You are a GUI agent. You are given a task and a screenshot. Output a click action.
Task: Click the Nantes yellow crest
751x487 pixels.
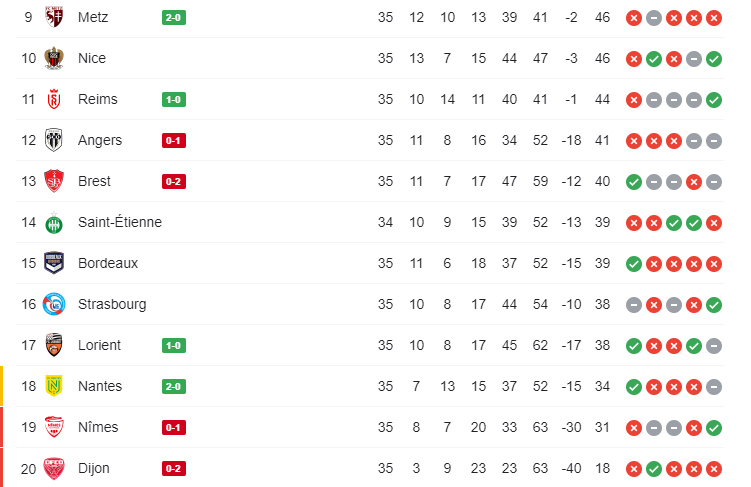(x=54, y=386)
